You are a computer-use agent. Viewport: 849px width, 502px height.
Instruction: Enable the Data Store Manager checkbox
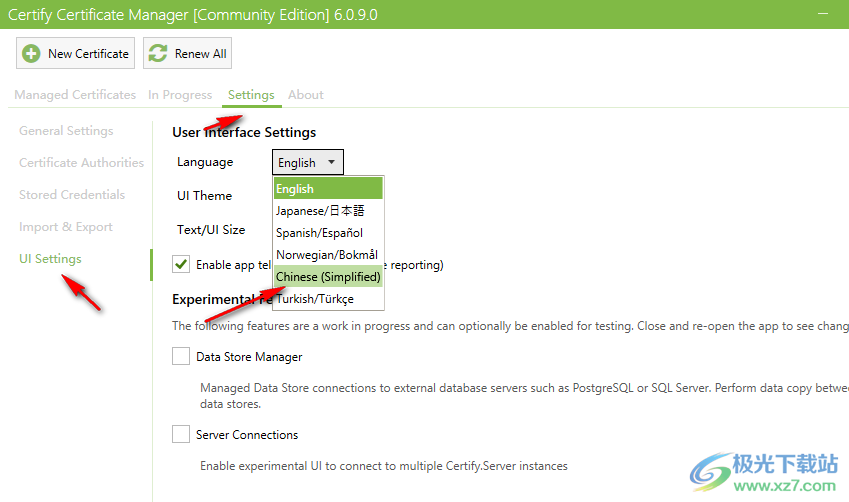coord(181,356)
